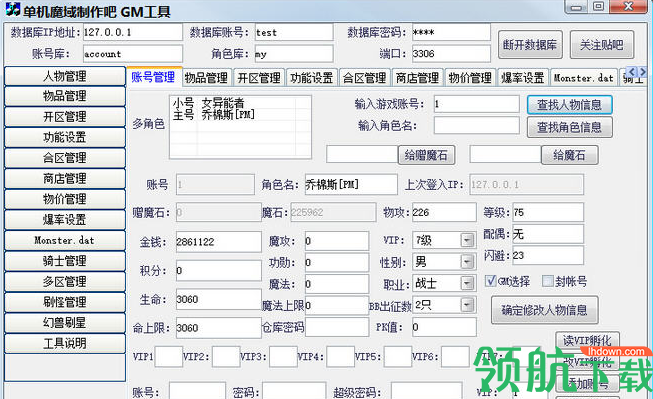Switch to the 物品管理 tab

coord(207,77)
